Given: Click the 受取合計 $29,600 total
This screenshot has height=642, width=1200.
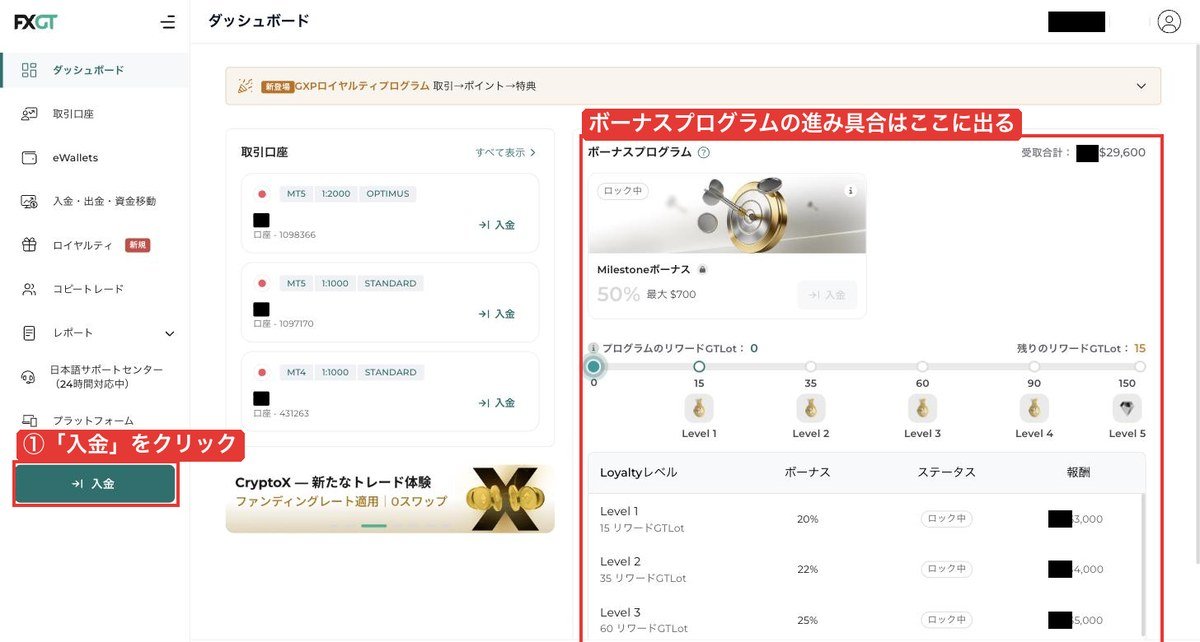Looking at the screenshot, I should pyautogui.click(x=1083, y=153).
